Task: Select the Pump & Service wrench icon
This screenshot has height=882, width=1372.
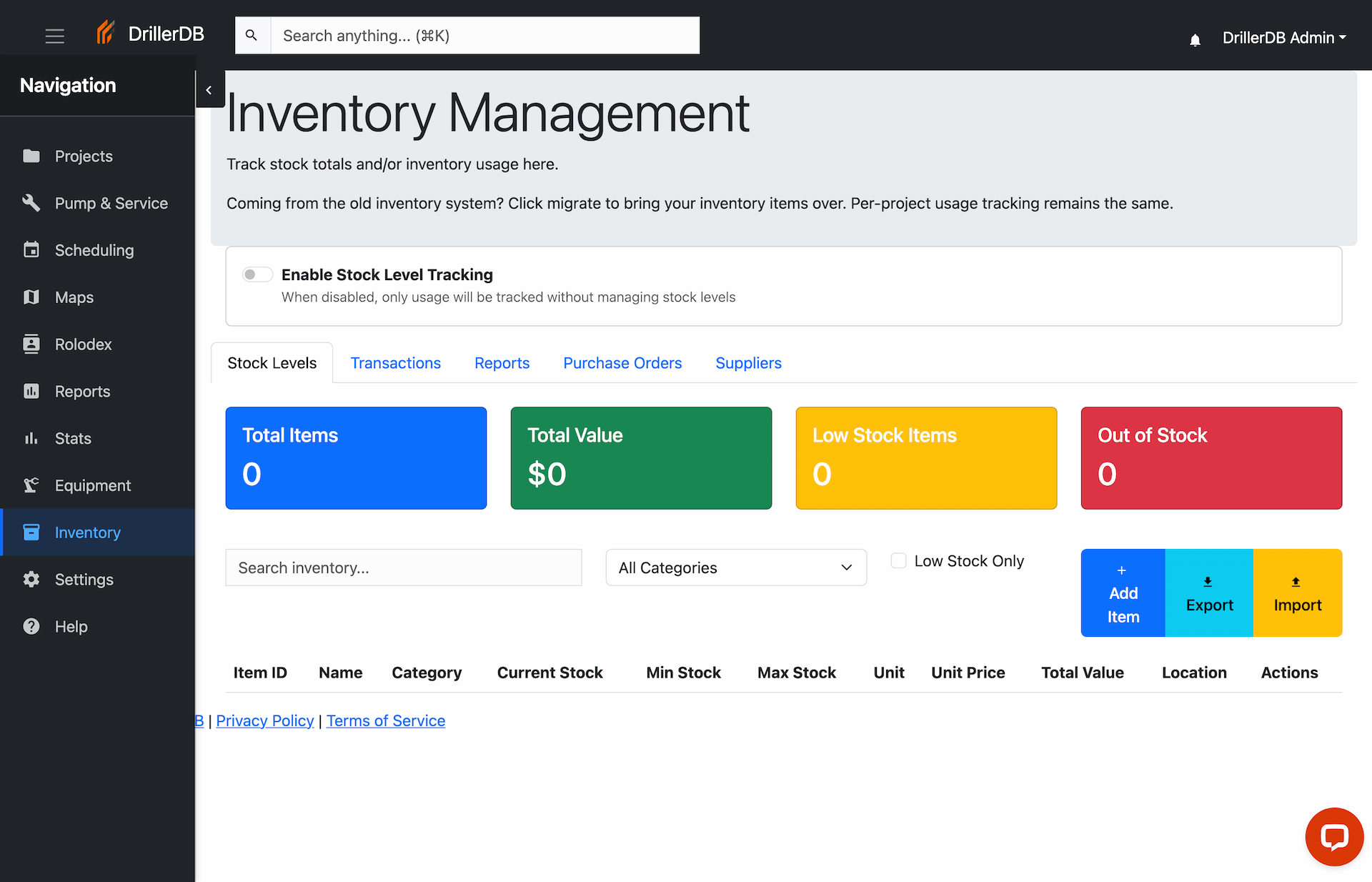Action: (x=31, y=203)
